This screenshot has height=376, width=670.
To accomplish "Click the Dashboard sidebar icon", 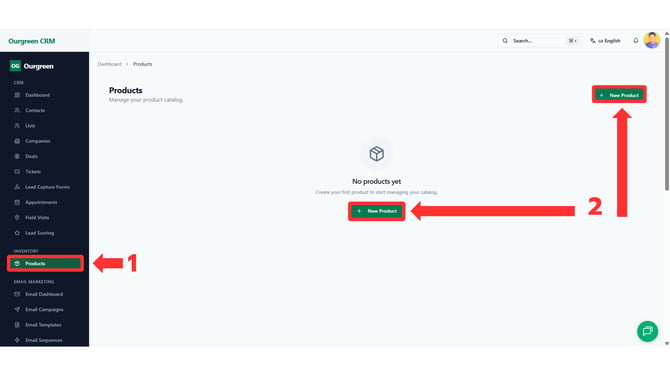I will coord(17,95).
